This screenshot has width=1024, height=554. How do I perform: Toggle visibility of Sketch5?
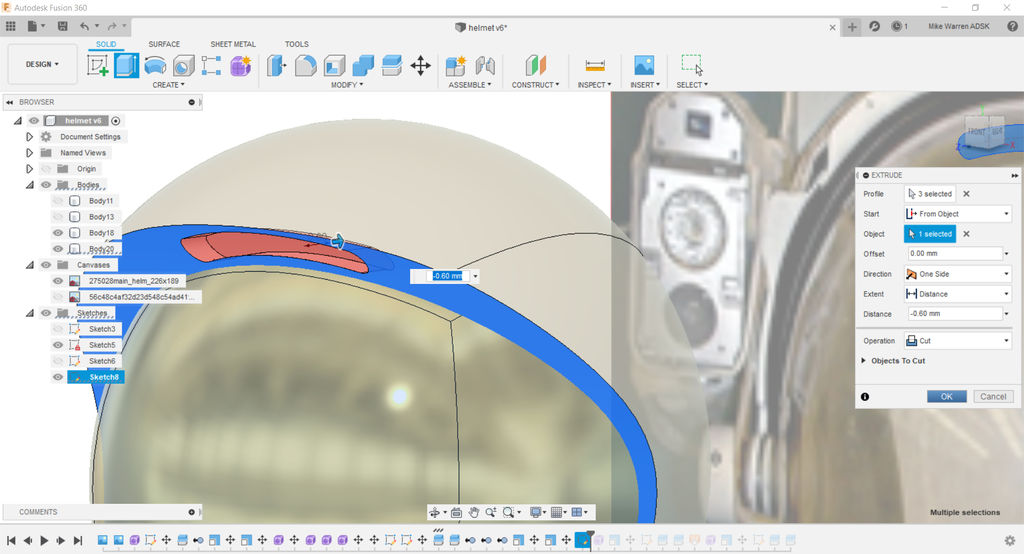(58, 345)
